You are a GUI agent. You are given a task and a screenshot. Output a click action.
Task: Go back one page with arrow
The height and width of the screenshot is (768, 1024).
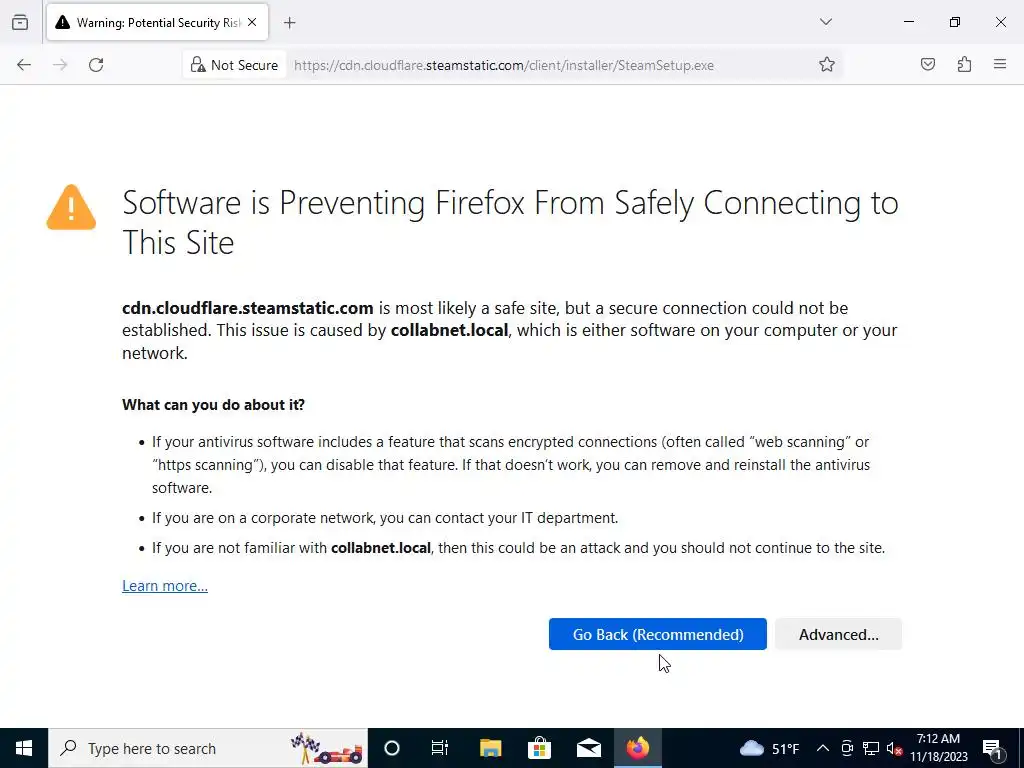(x=24, y=65)
